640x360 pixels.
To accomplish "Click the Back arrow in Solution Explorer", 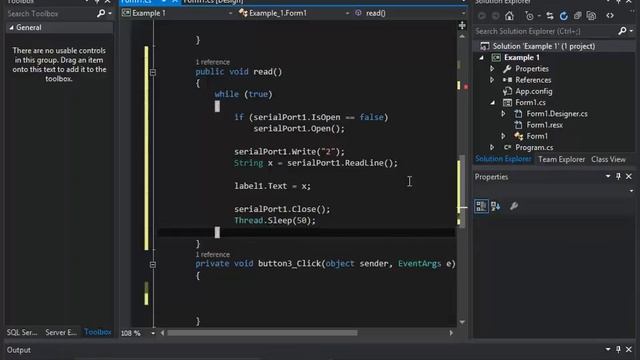I will tap(482, 16).
